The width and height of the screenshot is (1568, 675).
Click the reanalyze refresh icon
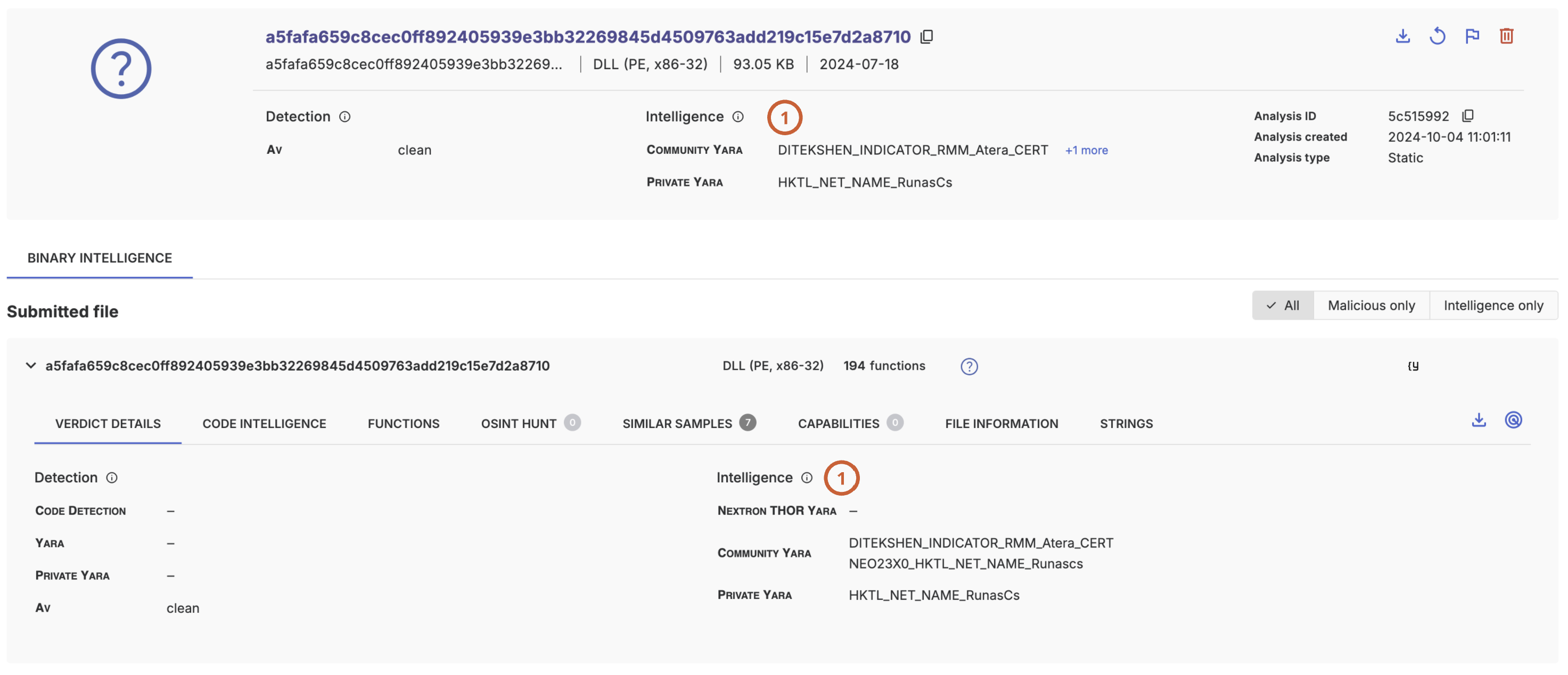(x=1437, y=36)
